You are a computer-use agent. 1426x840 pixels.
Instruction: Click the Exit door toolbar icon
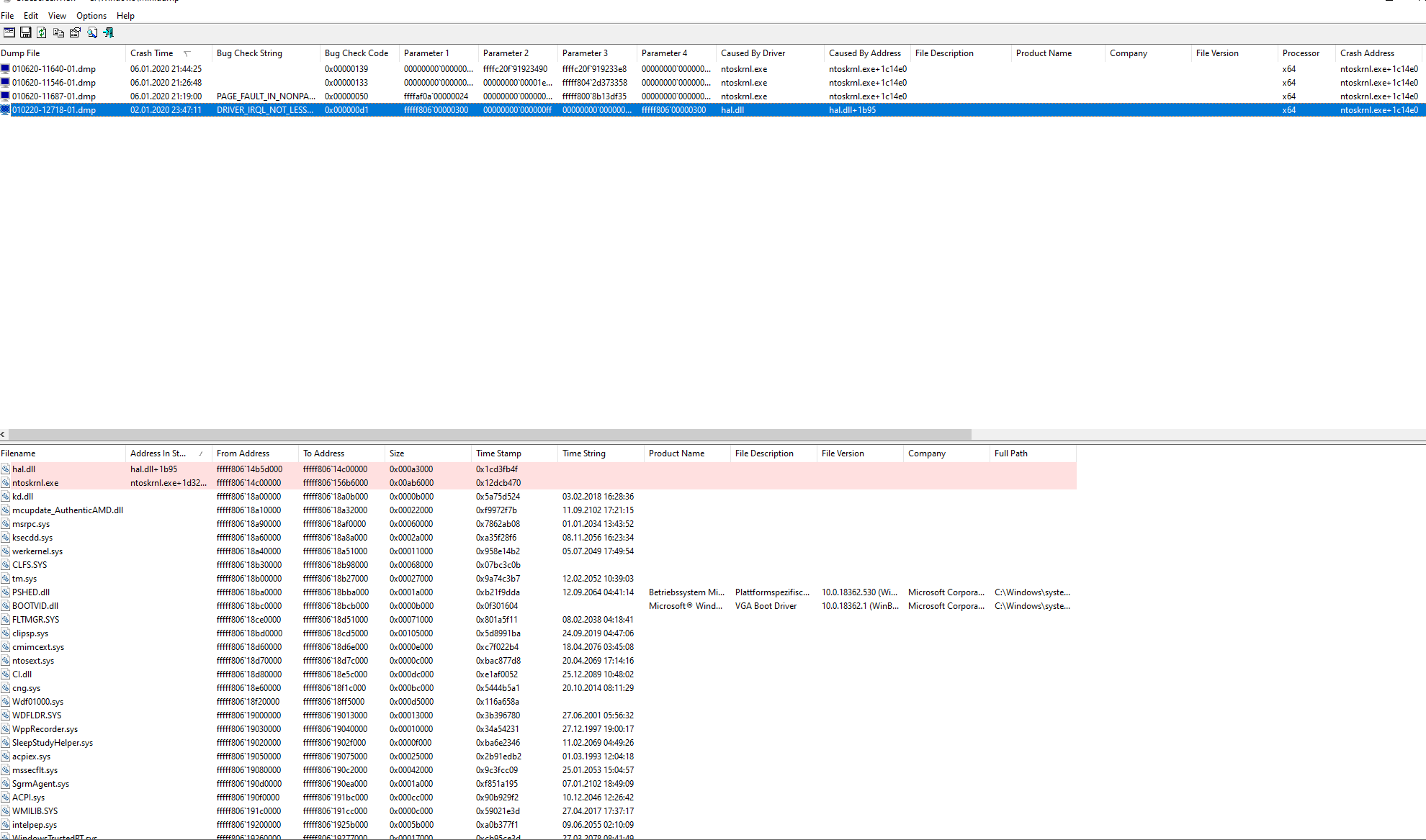pos(109,32)
